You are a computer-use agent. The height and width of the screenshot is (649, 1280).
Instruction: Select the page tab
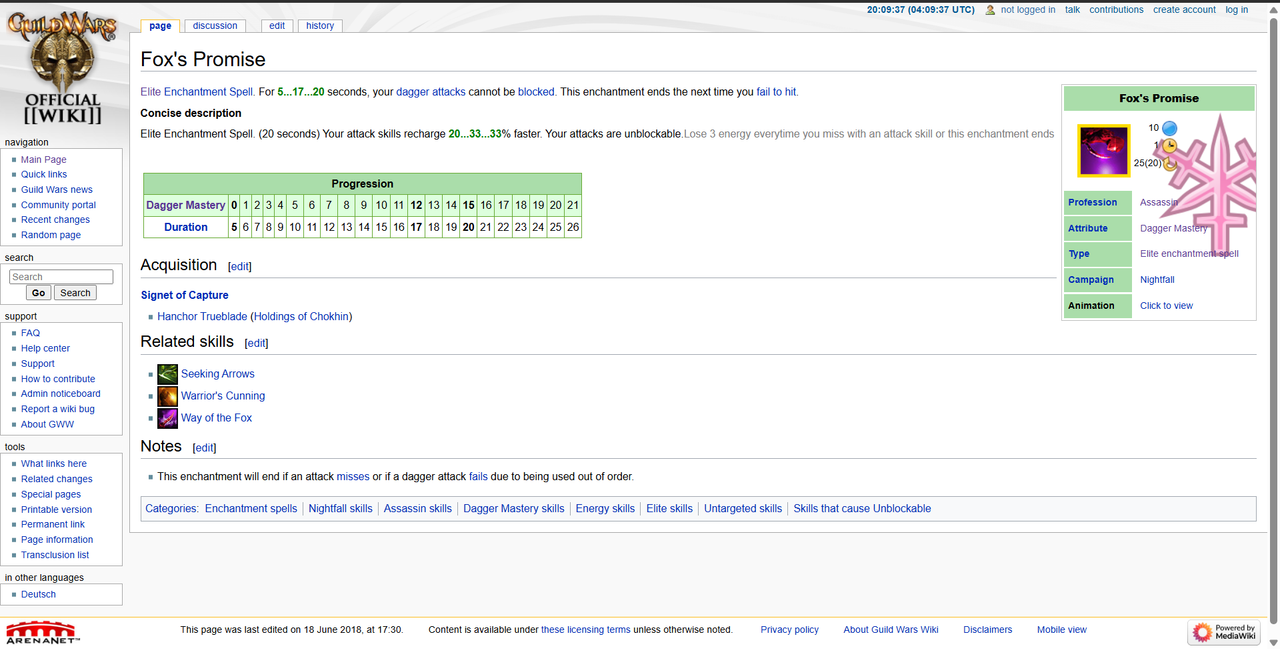tap(160, 26)
